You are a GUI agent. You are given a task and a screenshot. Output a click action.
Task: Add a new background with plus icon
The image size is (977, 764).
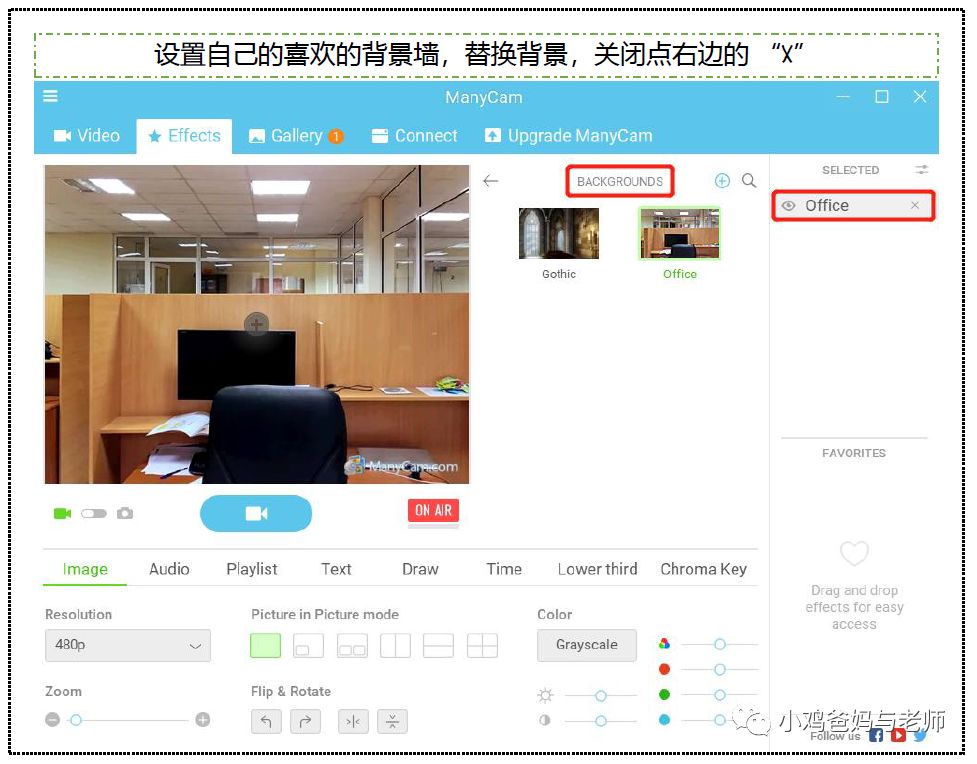(722, 181)
